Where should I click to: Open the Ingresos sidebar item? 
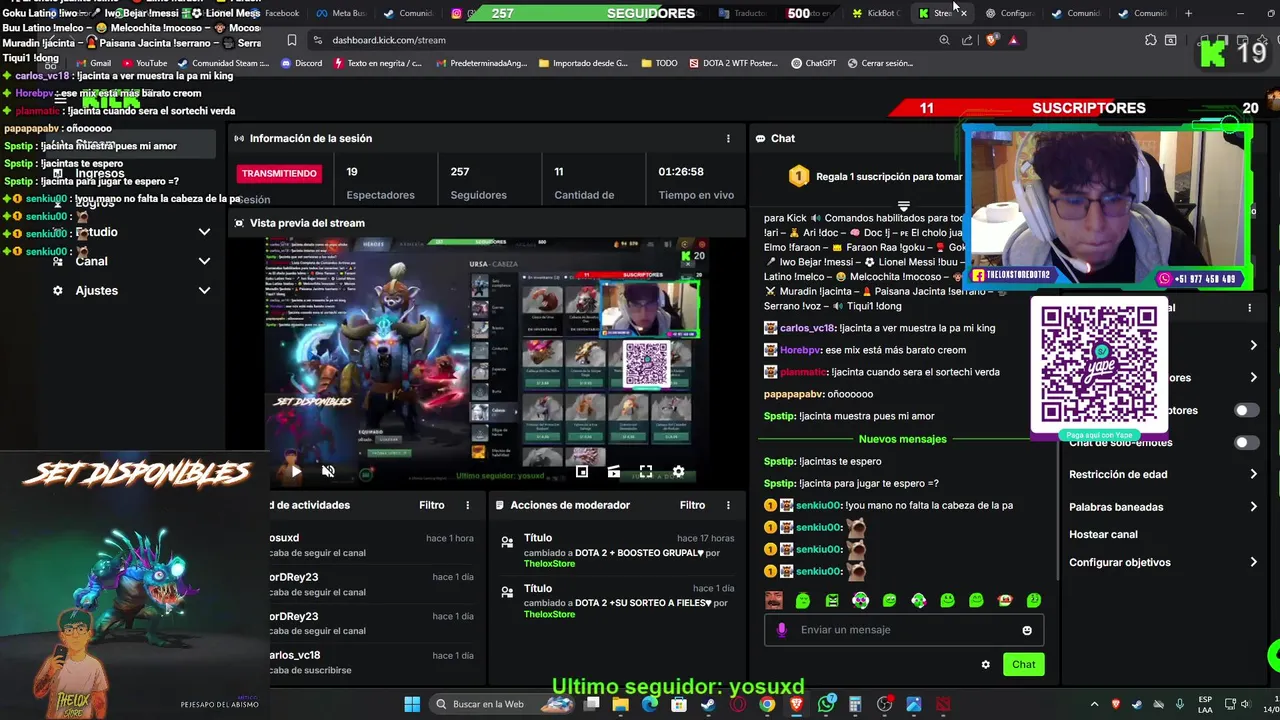pos(100,173)
